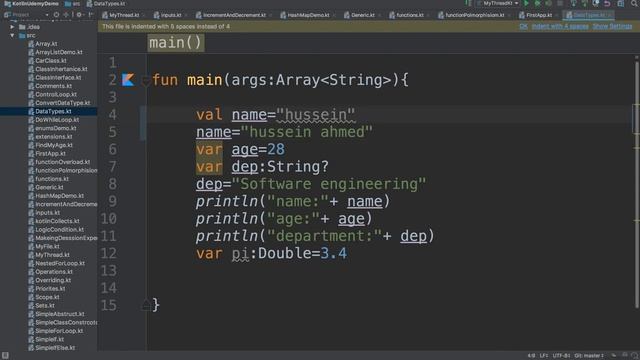Click 'Indent with 4 spaces' link
The image size is (640, 360).
click(x=560, y=27)
